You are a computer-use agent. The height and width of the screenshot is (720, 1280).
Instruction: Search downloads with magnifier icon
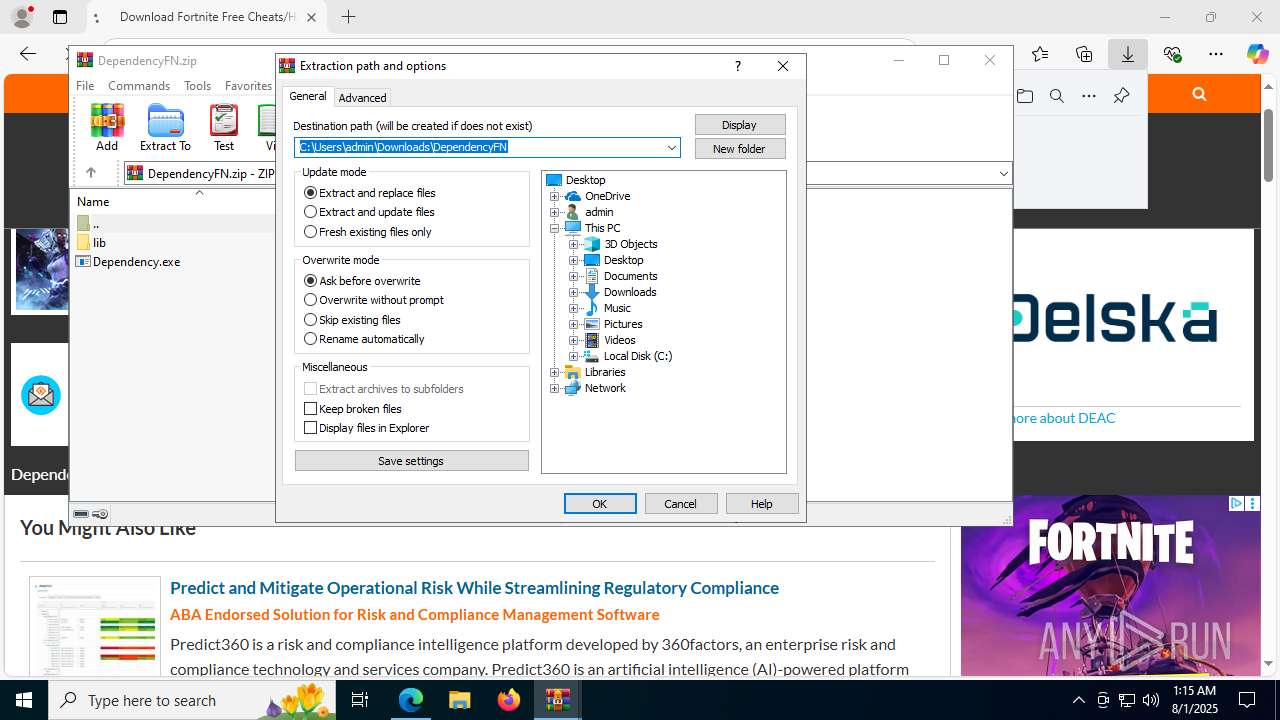1057,96
